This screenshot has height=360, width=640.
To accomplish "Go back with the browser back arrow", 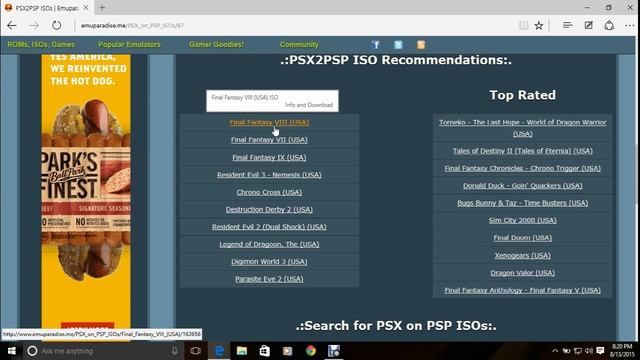I will coord(11,25).
